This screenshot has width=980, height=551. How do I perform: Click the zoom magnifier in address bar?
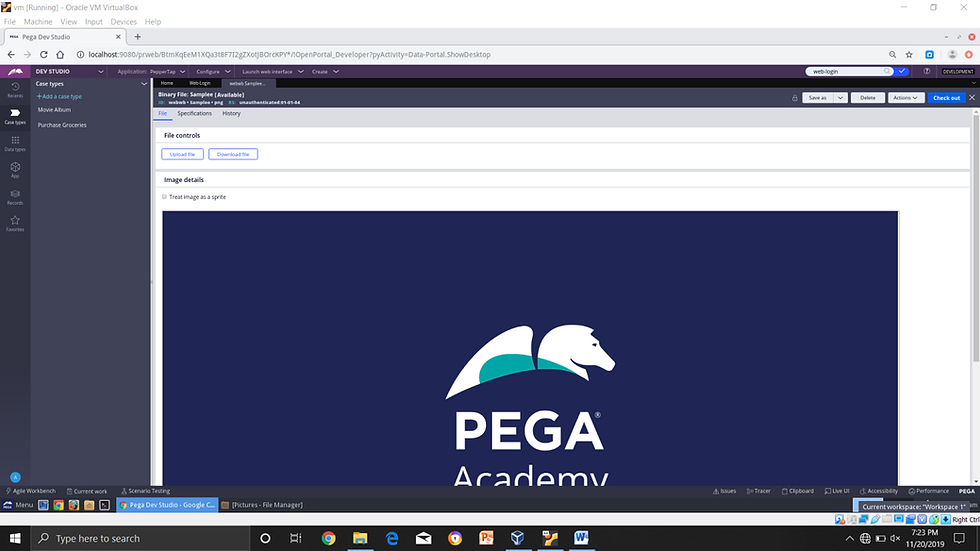point(892,54)
